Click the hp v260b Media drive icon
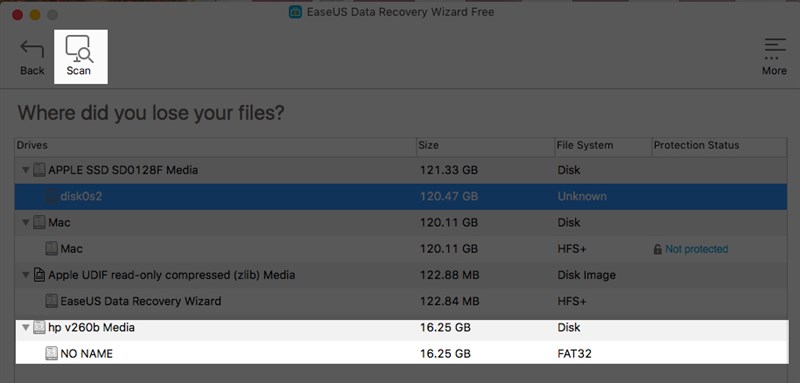The width and height of the screenshot is (800, 383). click(39, 327)
